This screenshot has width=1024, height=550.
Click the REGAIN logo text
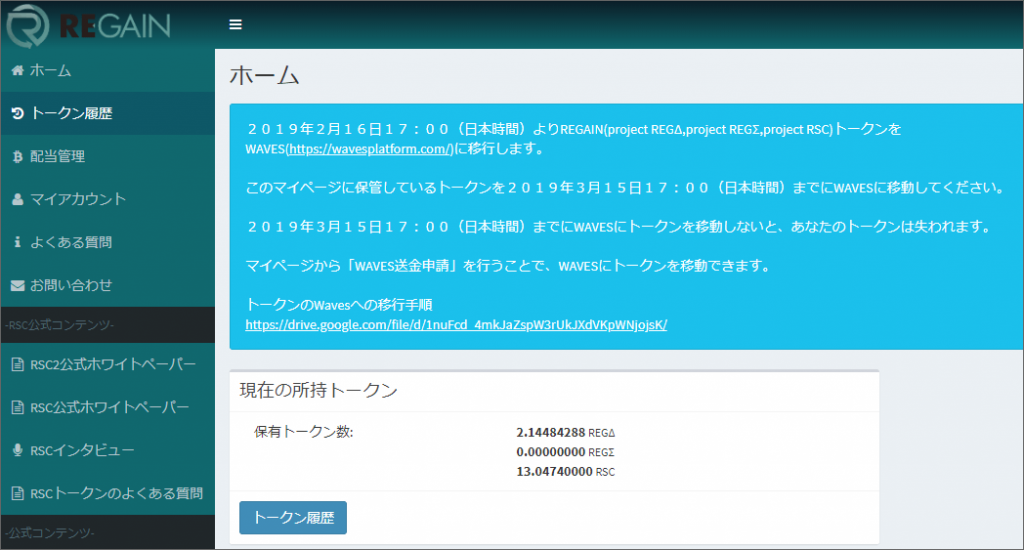115,26
